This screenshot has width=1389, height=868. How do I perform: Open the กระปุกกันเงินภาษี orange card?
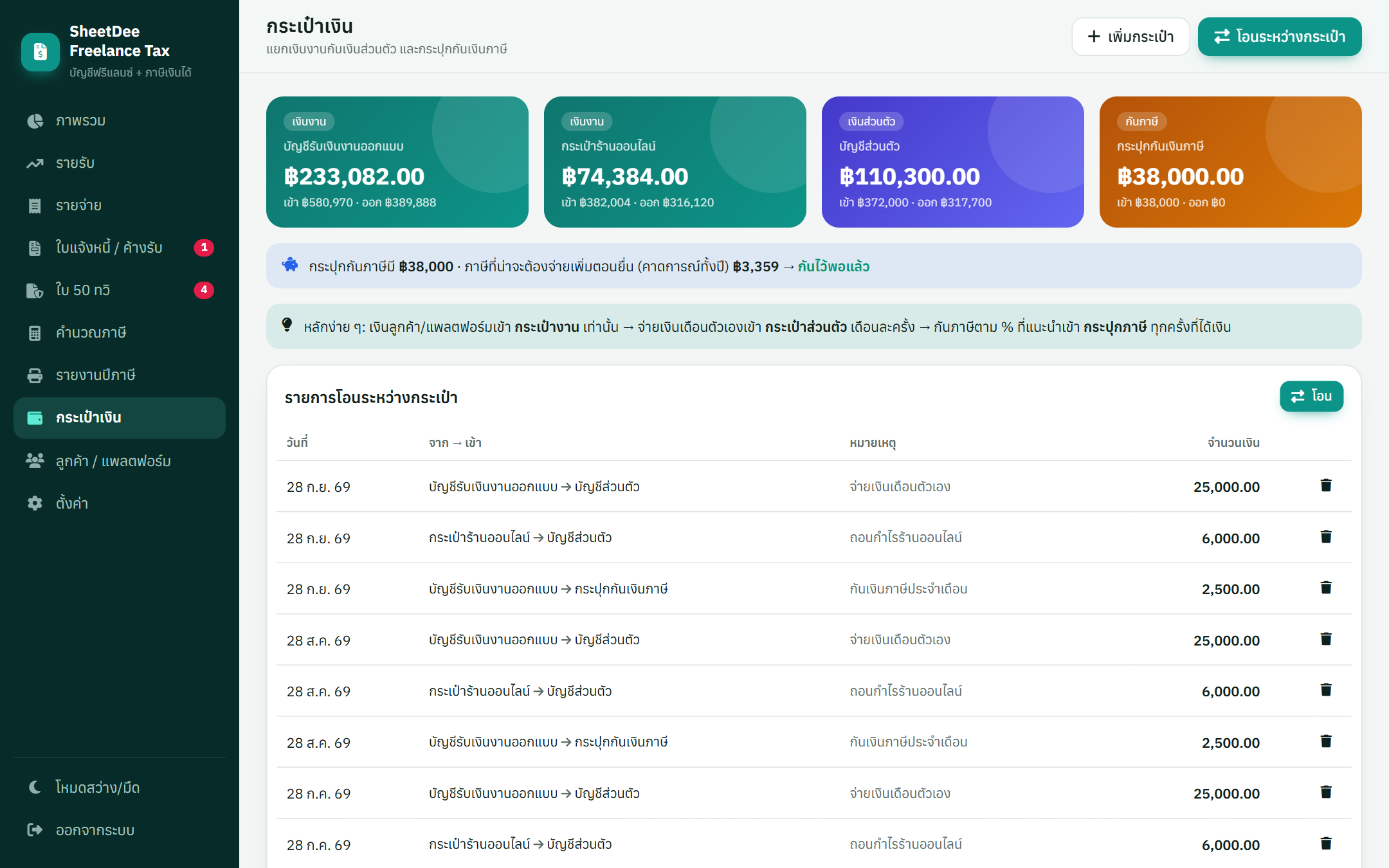tap(1231, 162)
